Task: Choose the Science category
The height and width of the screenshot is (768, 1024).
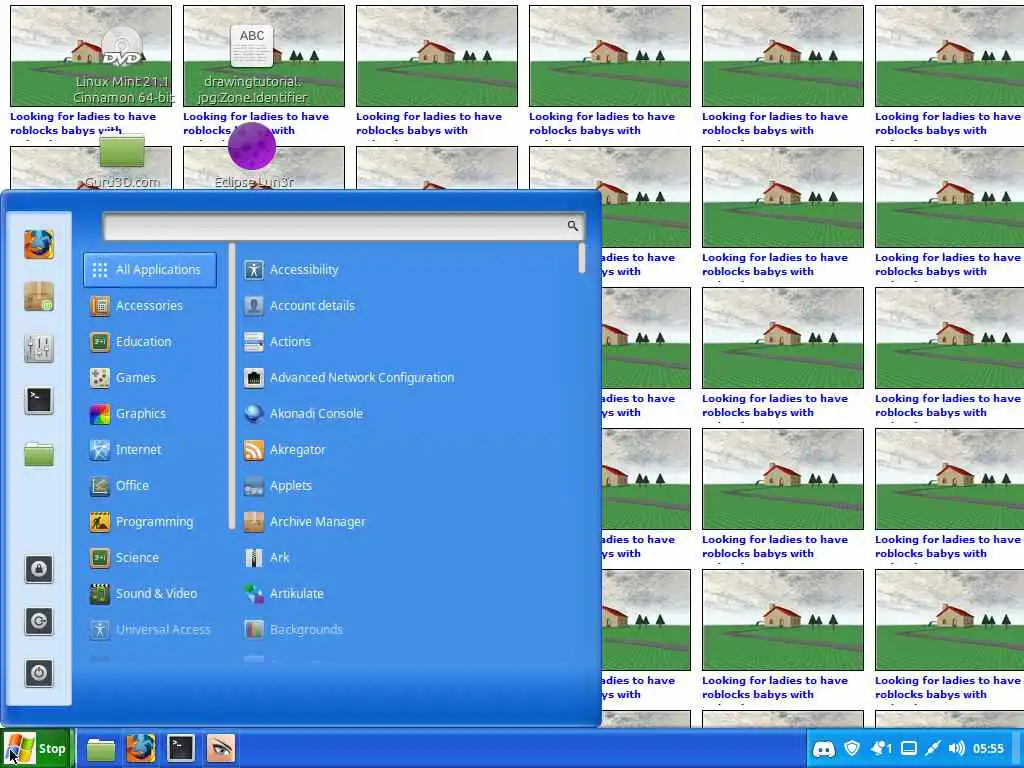Action: pyautogui.click(x=150, y=558)
